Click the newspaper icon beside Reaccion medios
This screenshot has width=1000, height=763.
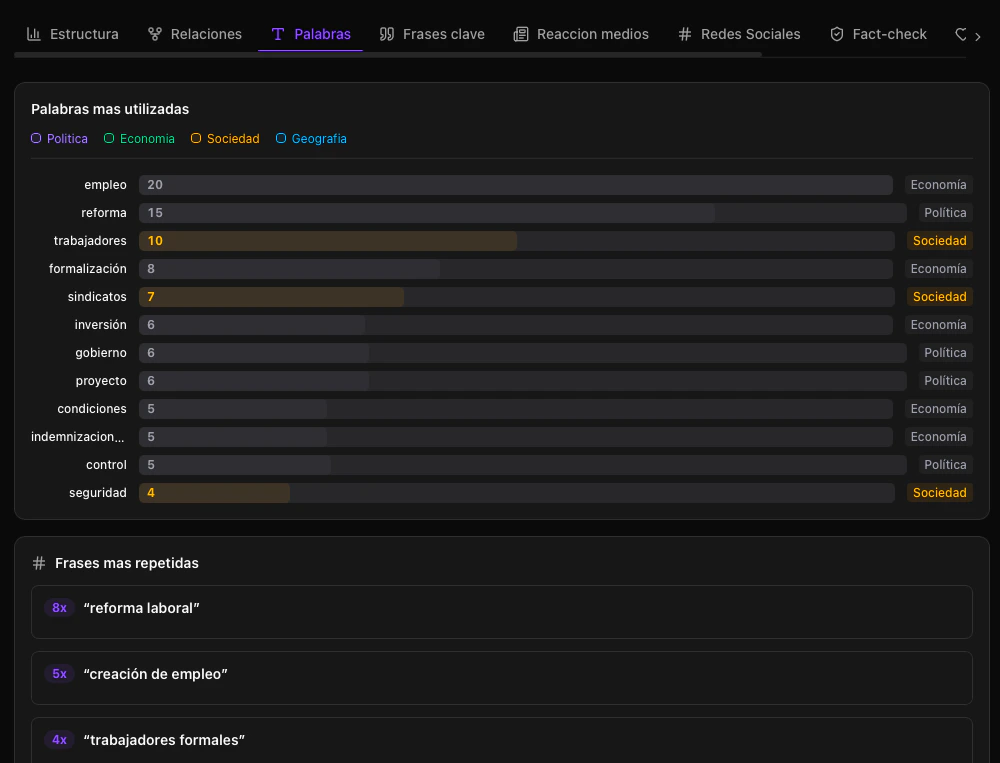(520, 34)
